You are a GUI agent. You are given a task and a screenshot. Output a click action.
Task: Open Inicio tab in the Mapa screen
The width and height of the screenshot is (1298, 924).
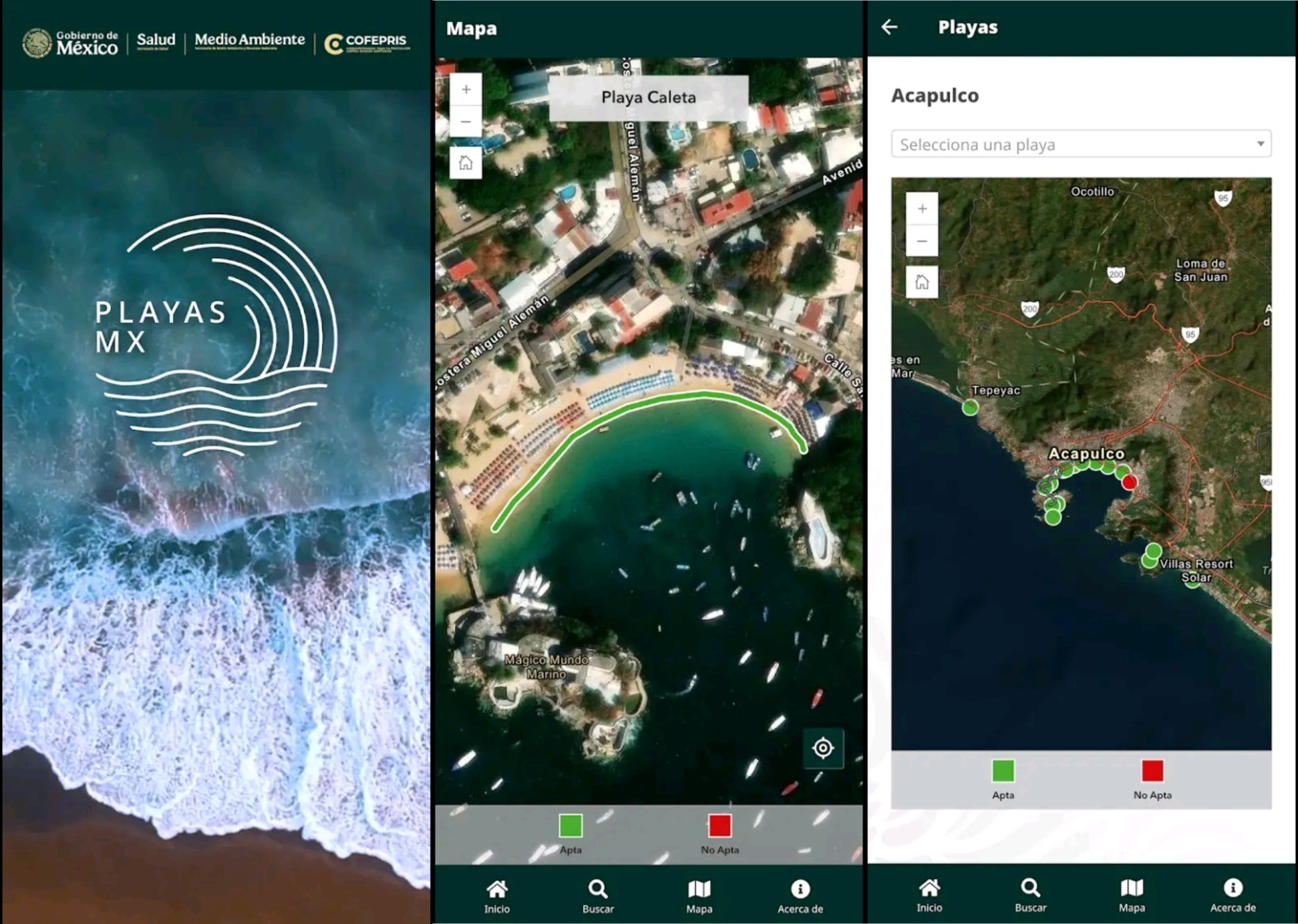point(496,896)
